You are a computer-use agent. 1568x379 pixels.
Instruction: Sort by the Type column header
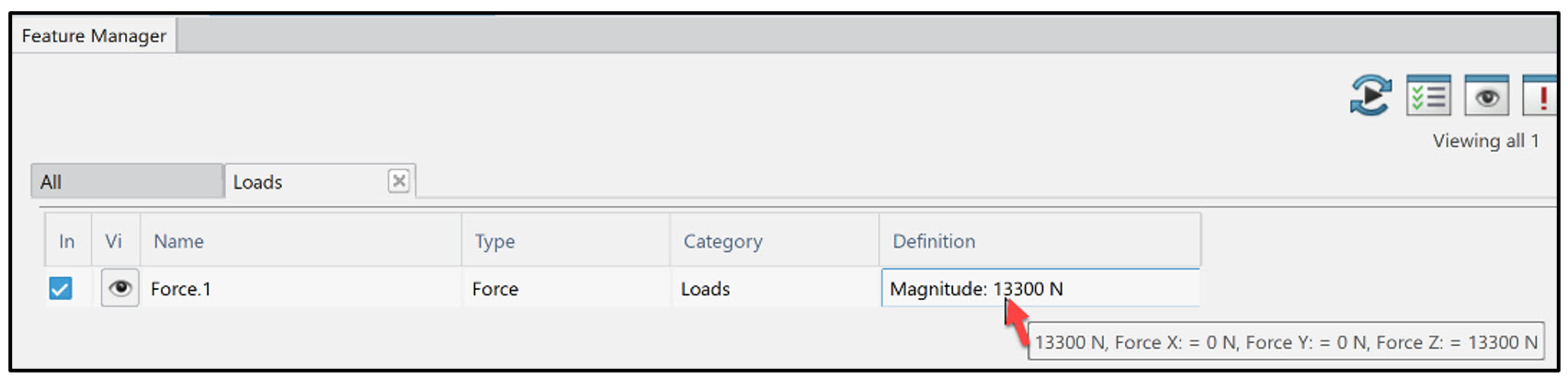click(x=564, y=241)
